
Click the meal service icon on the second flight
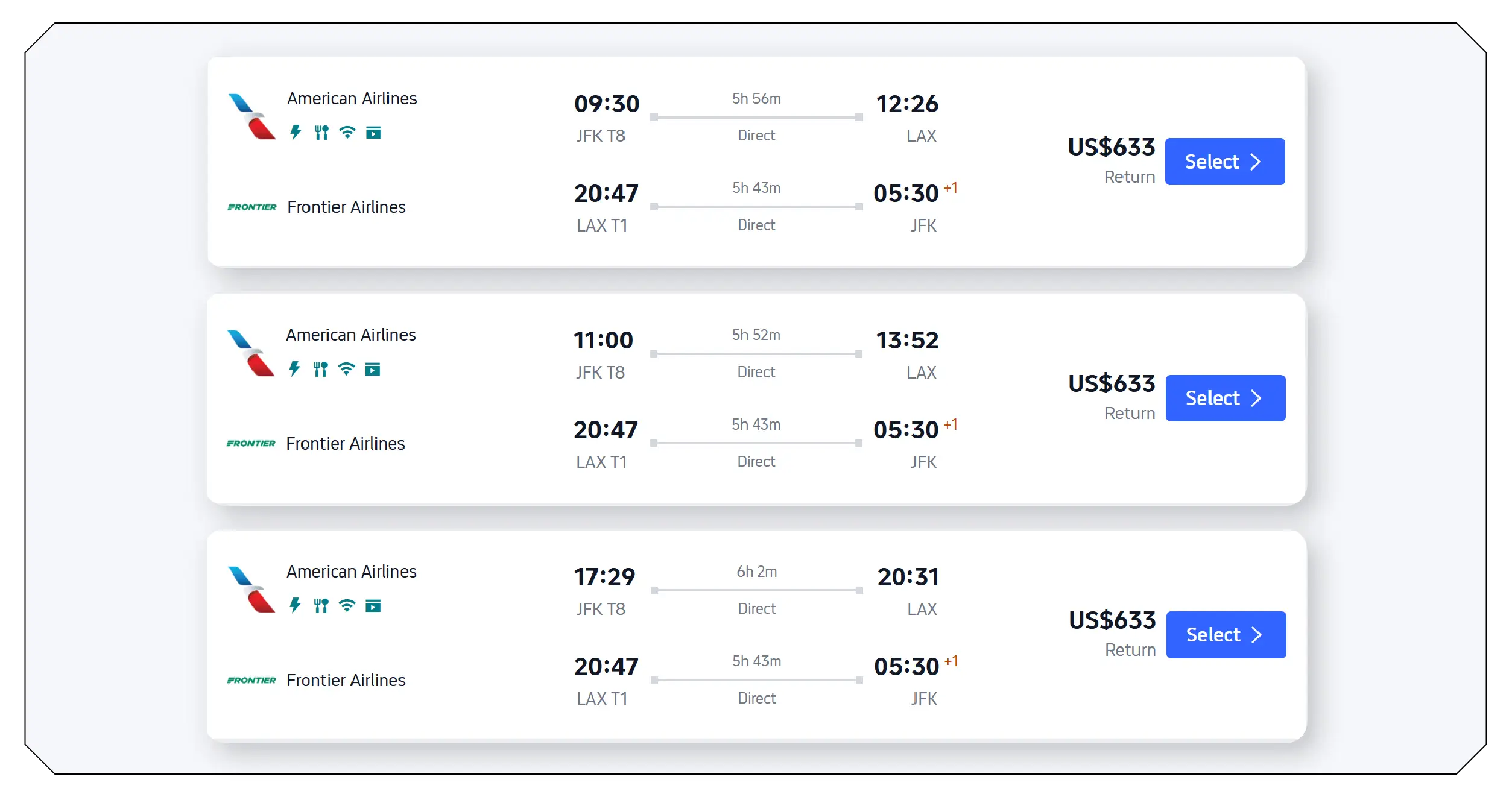(321, 368)
